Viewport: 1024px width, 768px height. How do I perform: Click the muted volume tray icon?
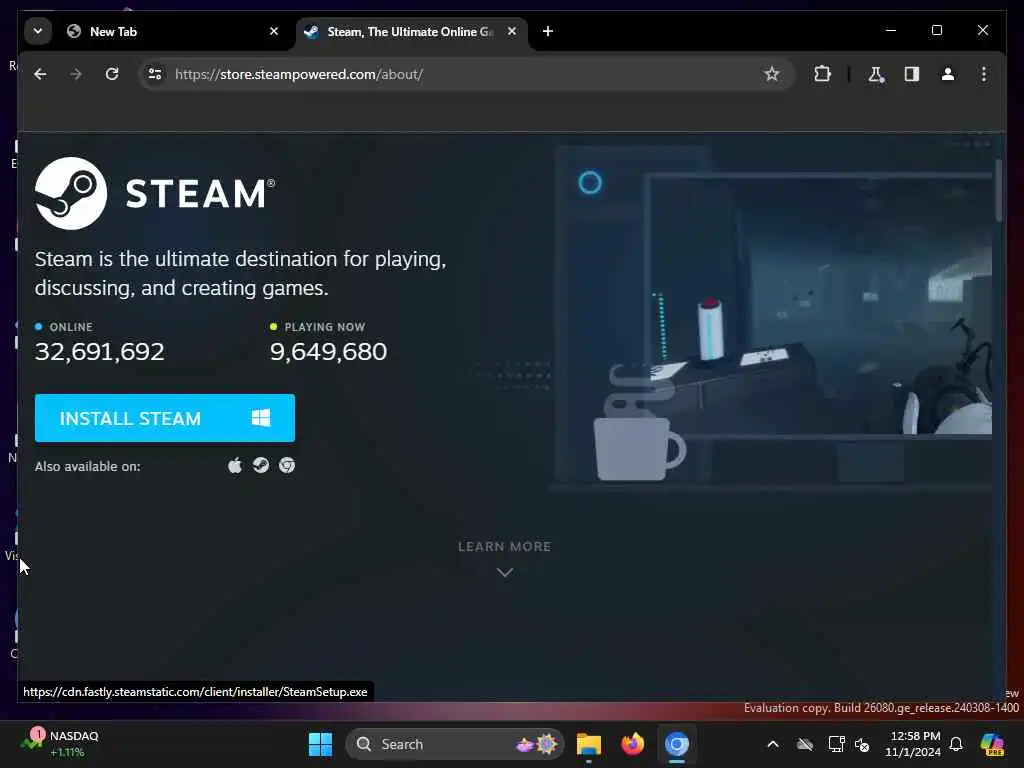(x=862, y=744)
